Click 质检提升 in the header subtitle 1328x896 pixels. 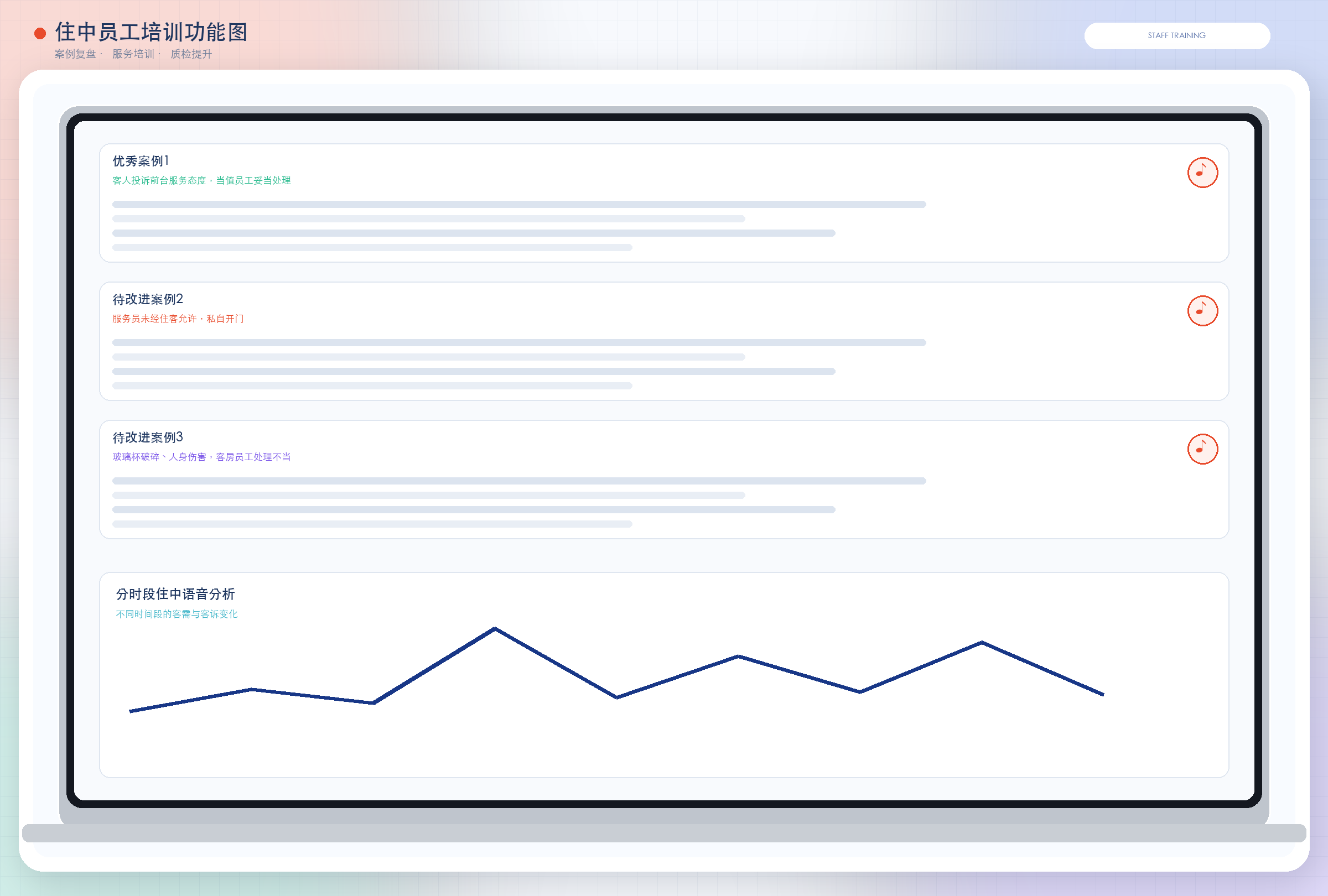(191, 54)
